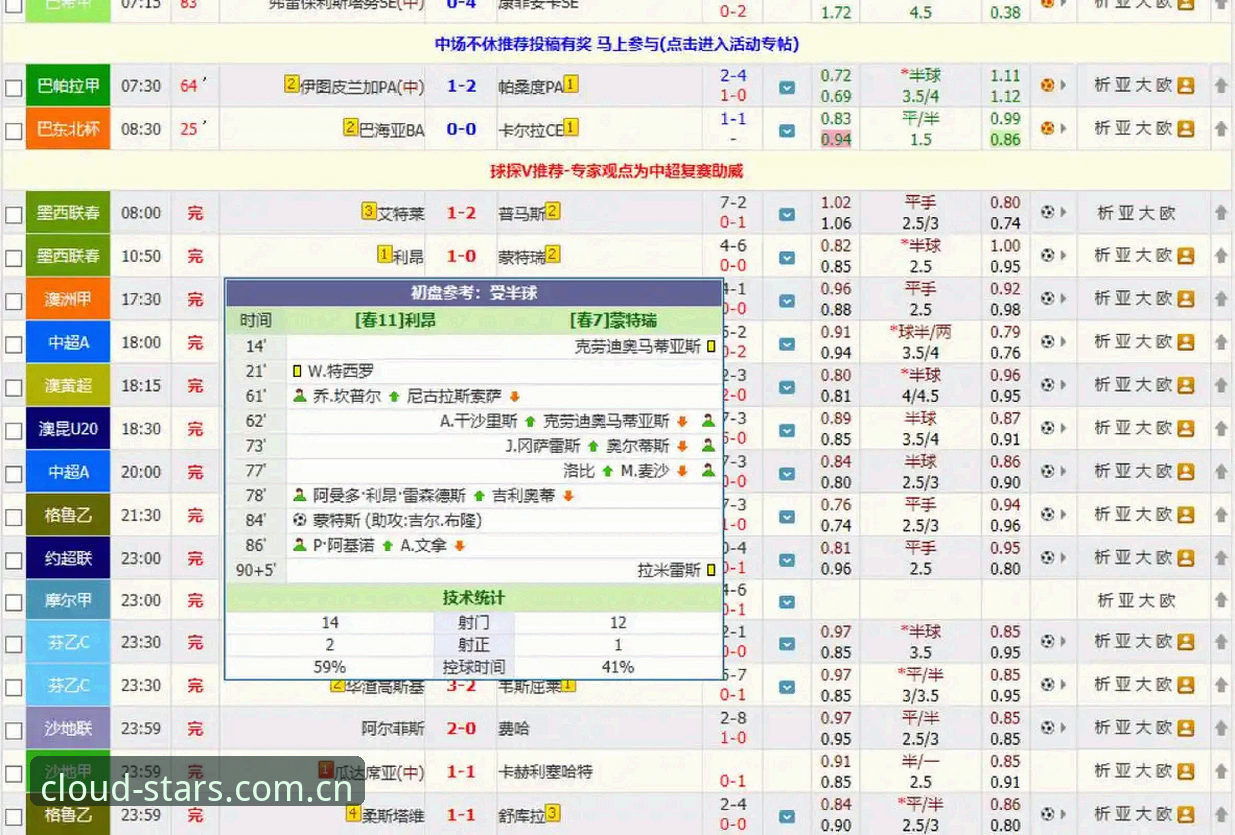Check the 中超A 18:00 match box
This screenshot has width=1235, height=835.
coord(13,344)
